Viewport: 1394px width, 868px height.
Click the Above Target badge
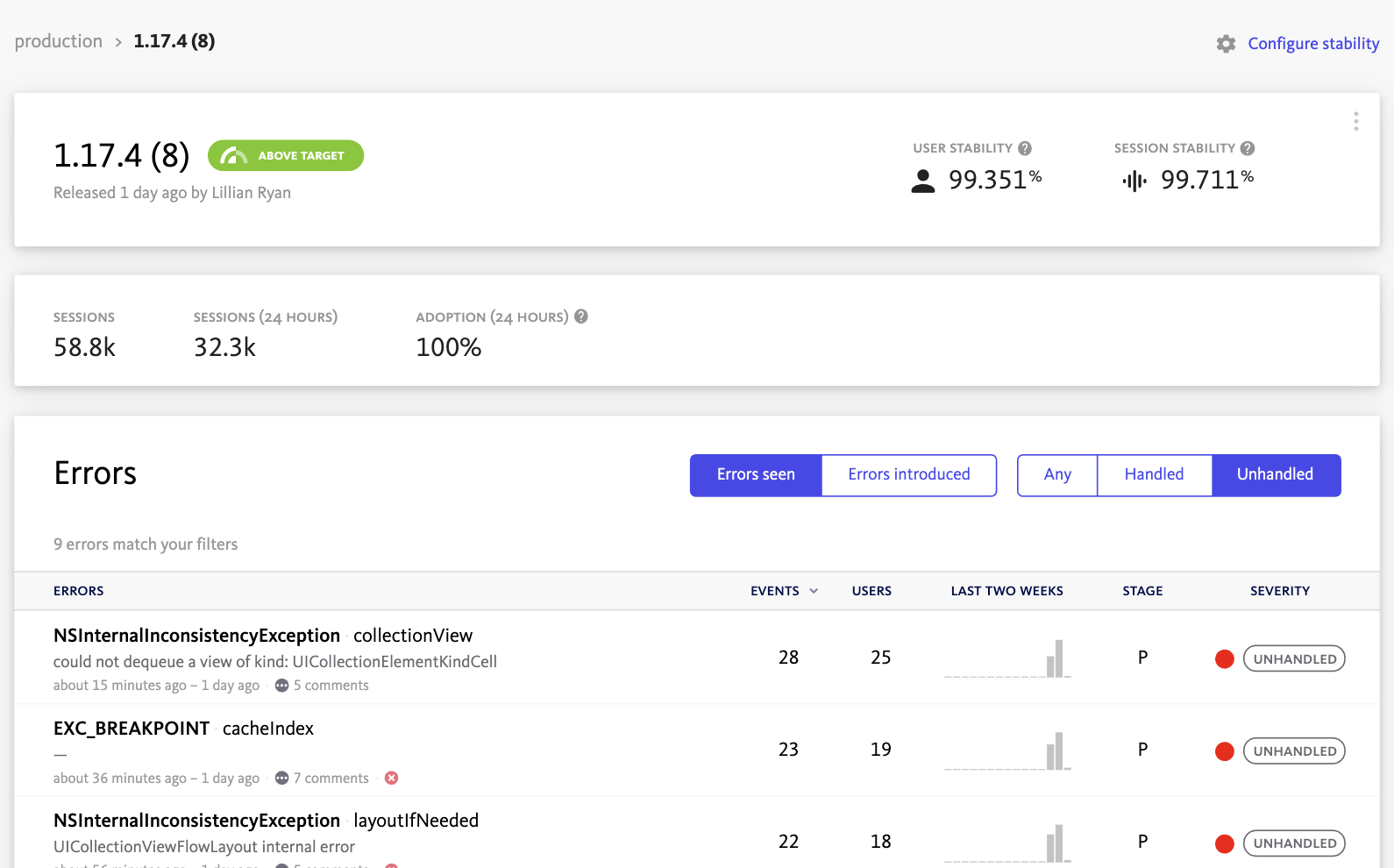click(286, 155)
